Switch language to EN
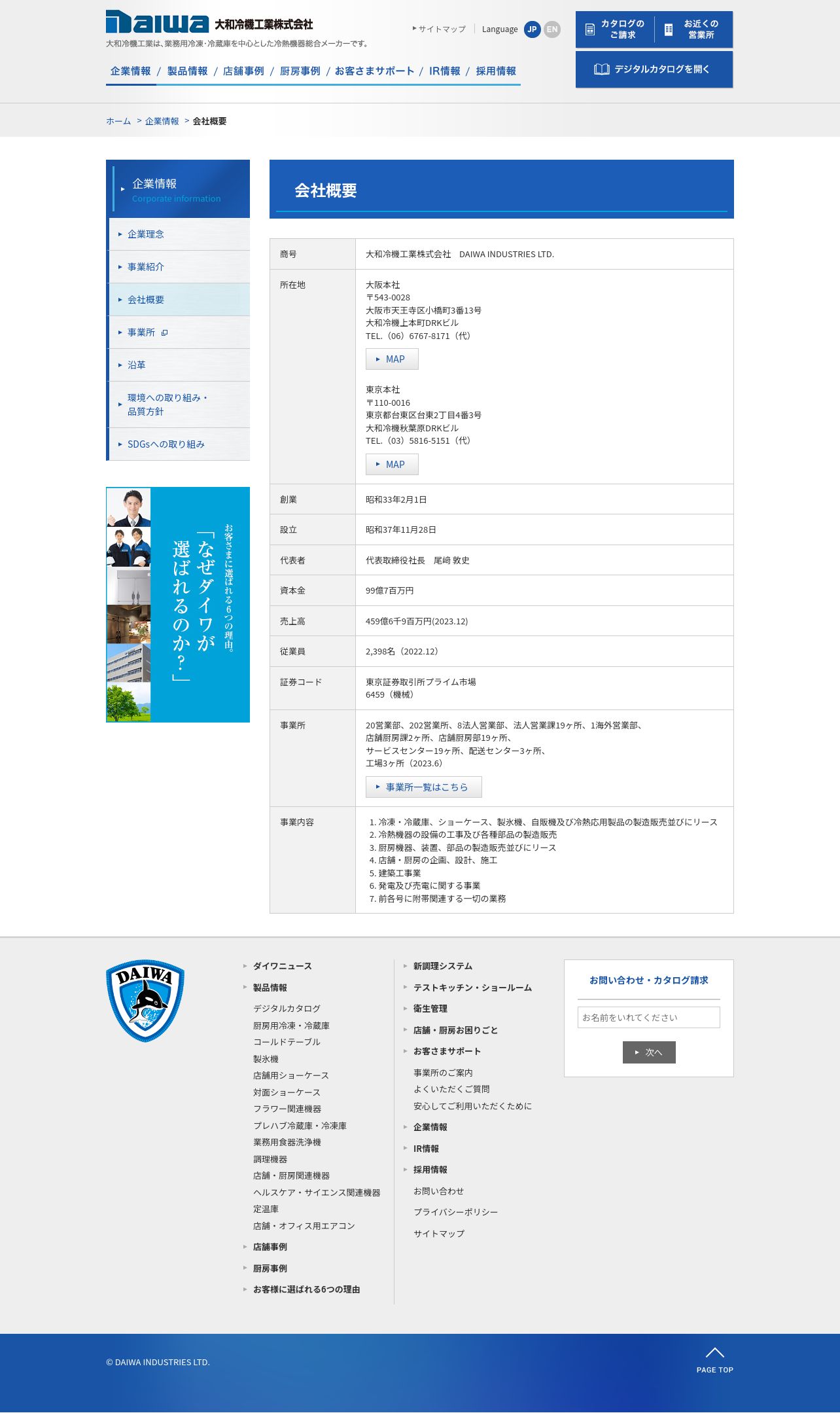This screenshot has height=1413, width=840. [x=552, y=29]
